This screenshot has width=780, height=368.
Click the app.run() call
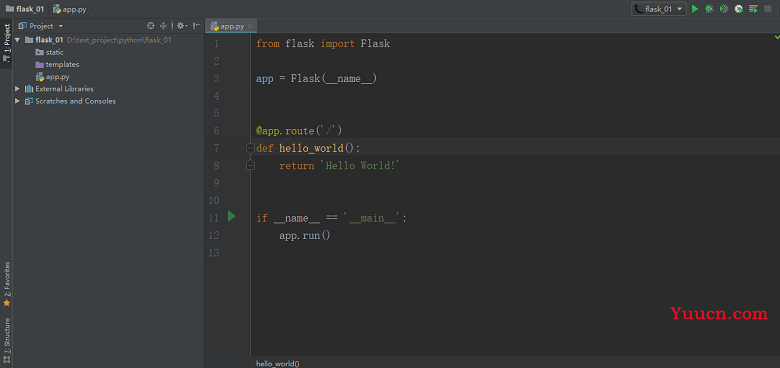tap(304, 235)
